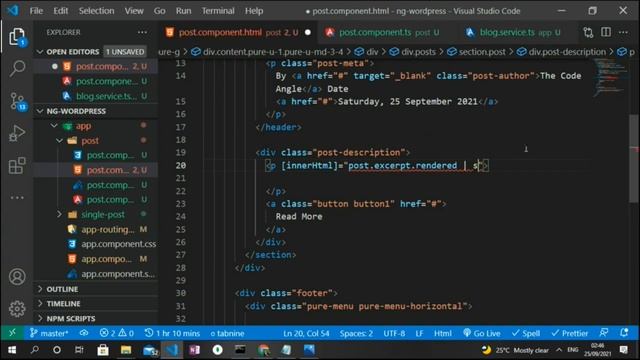Collapse the Open Editors section
This screenshot has height=360, width=640.
pyautogui.click(x=40, y=52)
